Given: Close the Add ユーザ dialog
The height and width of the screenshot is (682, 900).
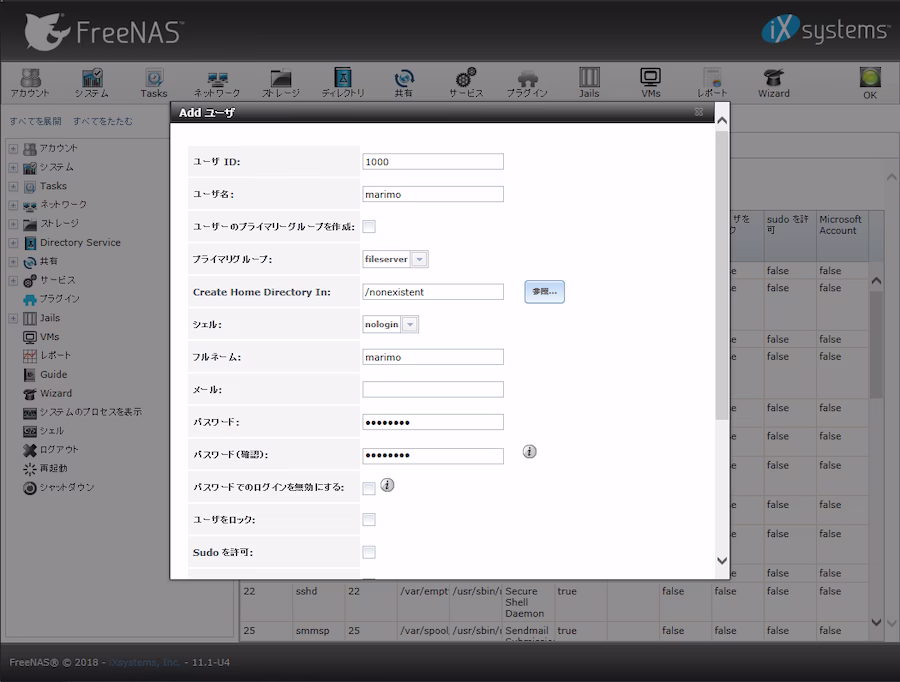Looking at the screenshot, I should [699, 112].
